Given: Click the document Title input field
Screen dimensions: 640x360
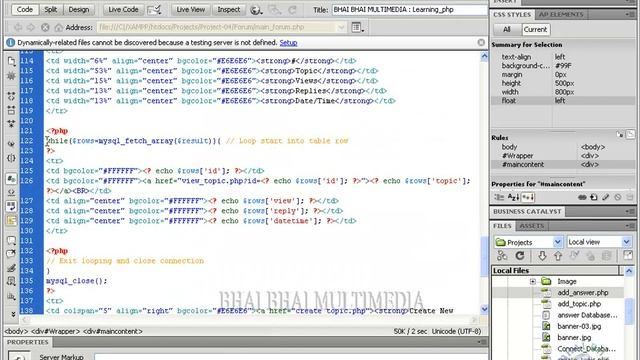Looking at the screenshot, I should click(409, 9).
